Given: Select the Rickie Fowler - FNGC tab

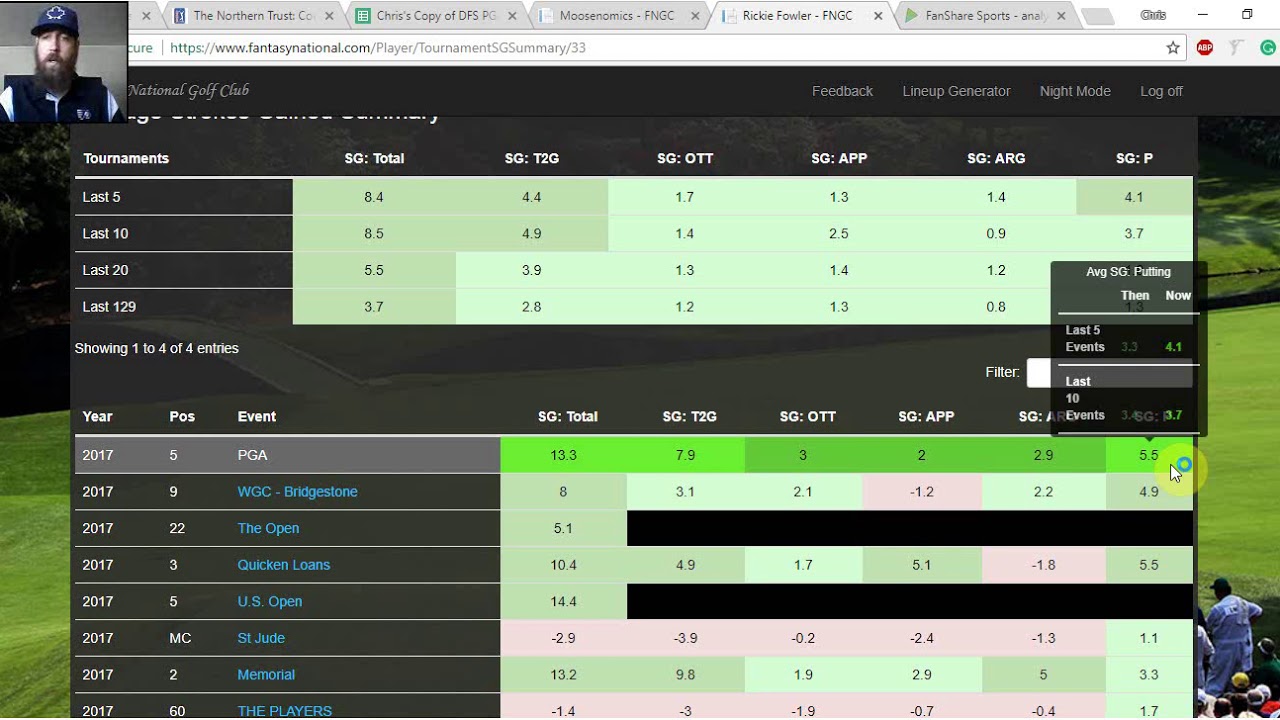Looking at the screenshot, I should coord(800,16).
